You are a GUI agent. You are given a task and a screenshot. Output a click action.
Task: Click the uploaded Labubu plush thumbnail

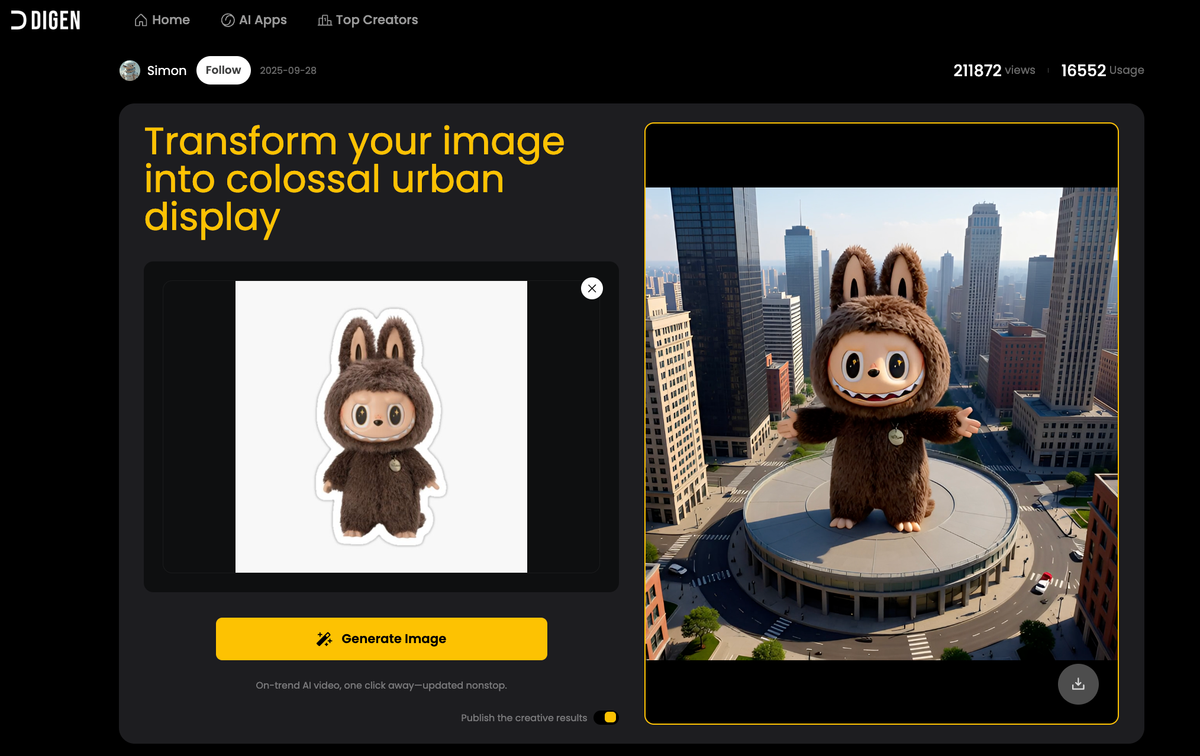pyautogui.click(x=381, y=425)
